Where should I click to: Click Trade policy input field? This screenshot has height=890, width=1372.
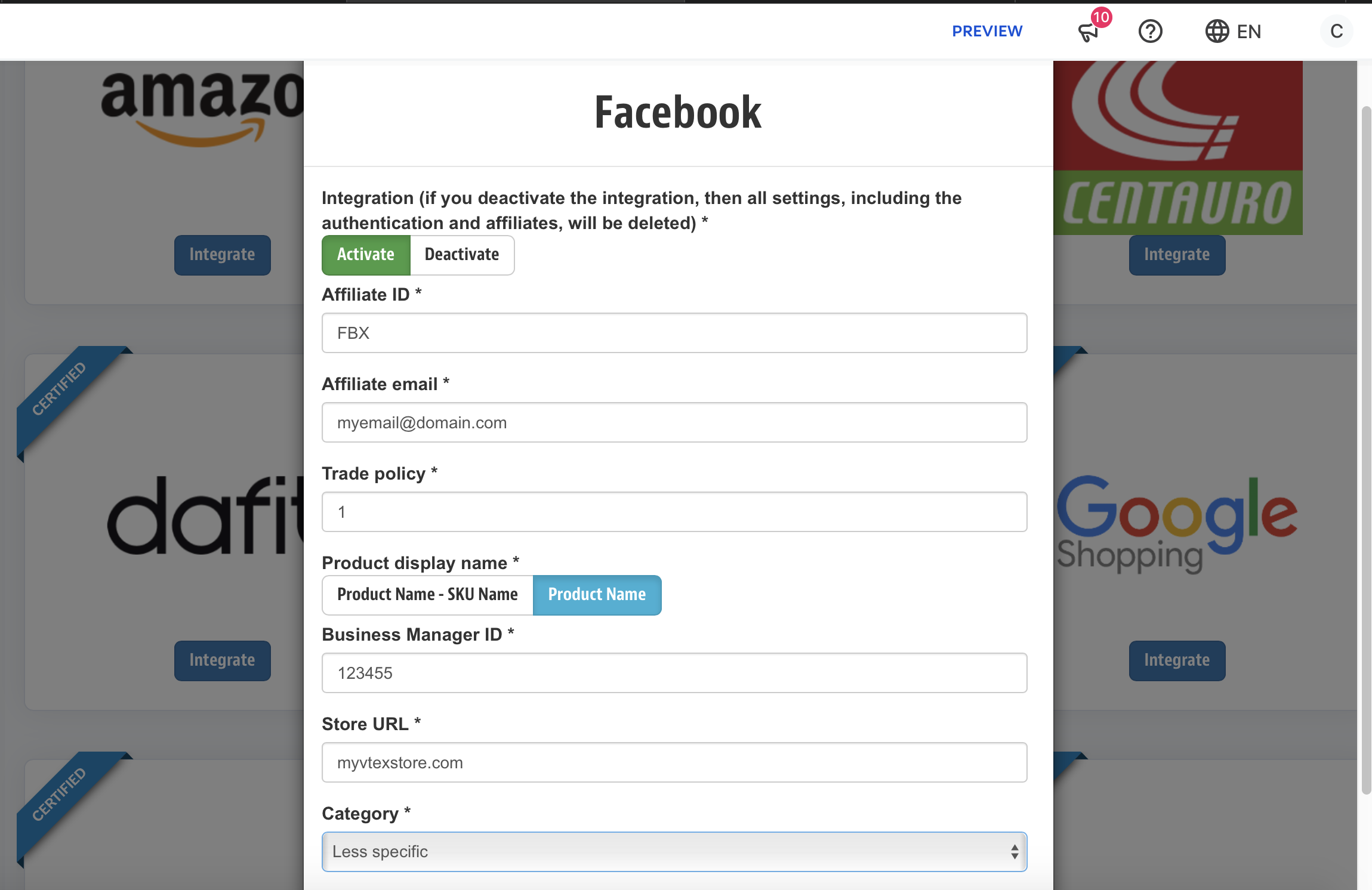[x=675, y=511]
